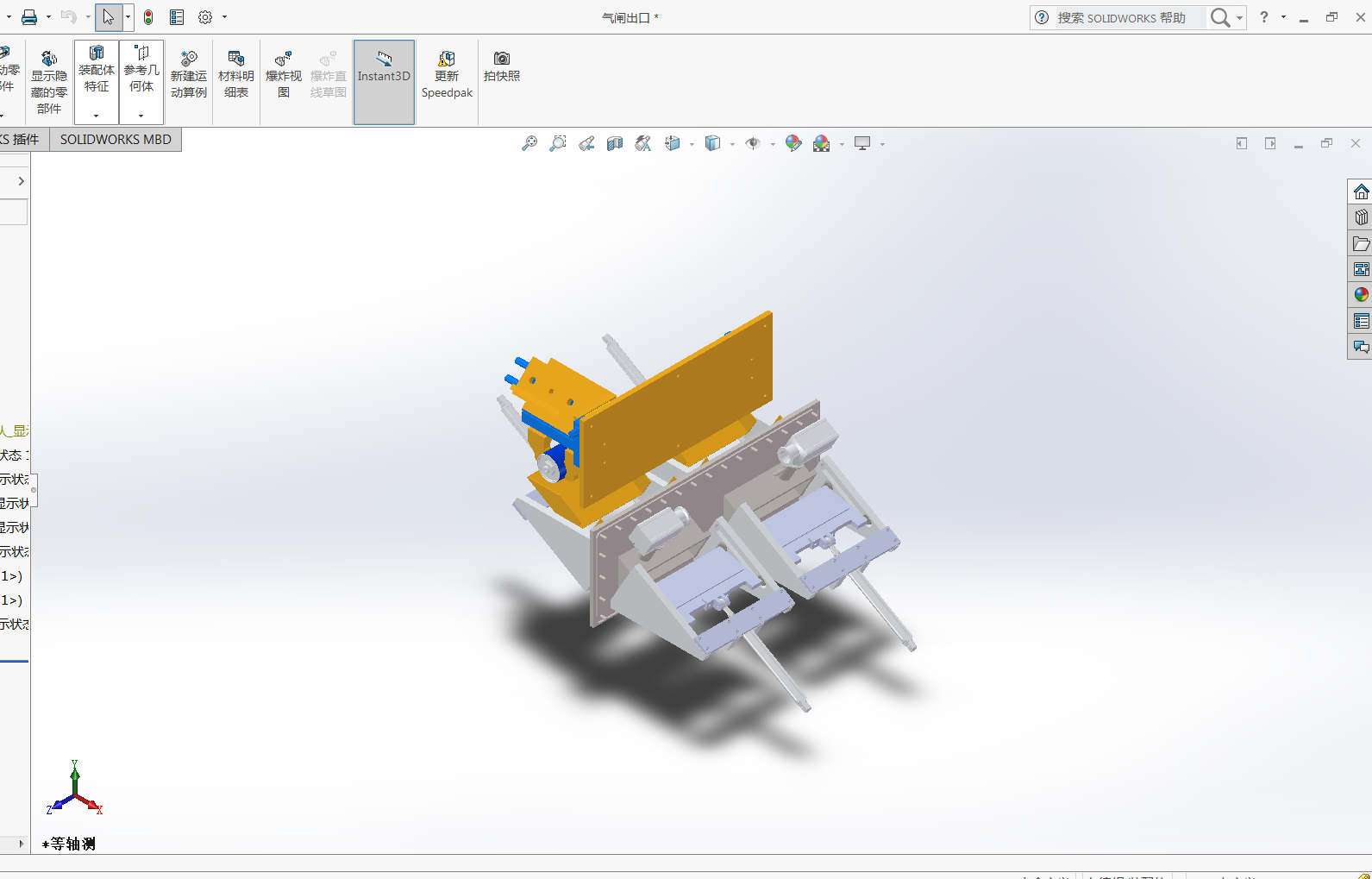Open the Help menu dropdown arrow
The width and height of the screenshot is (1372, 879).
click(1283, 17)
